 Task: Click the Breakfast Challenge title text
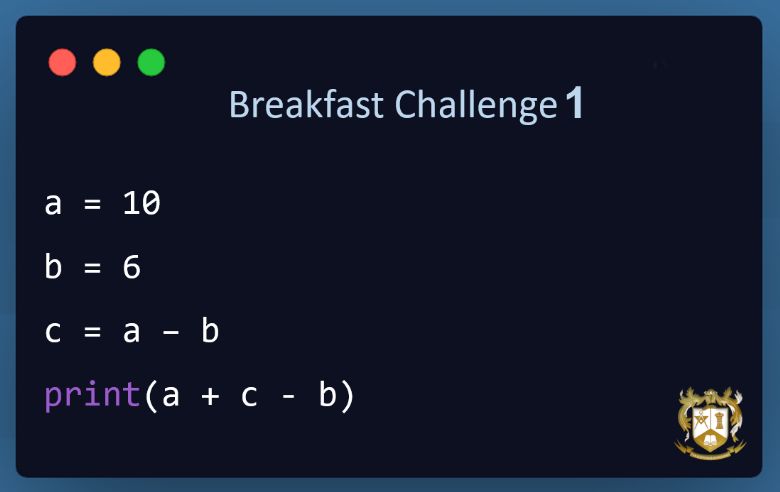point(393,105)
